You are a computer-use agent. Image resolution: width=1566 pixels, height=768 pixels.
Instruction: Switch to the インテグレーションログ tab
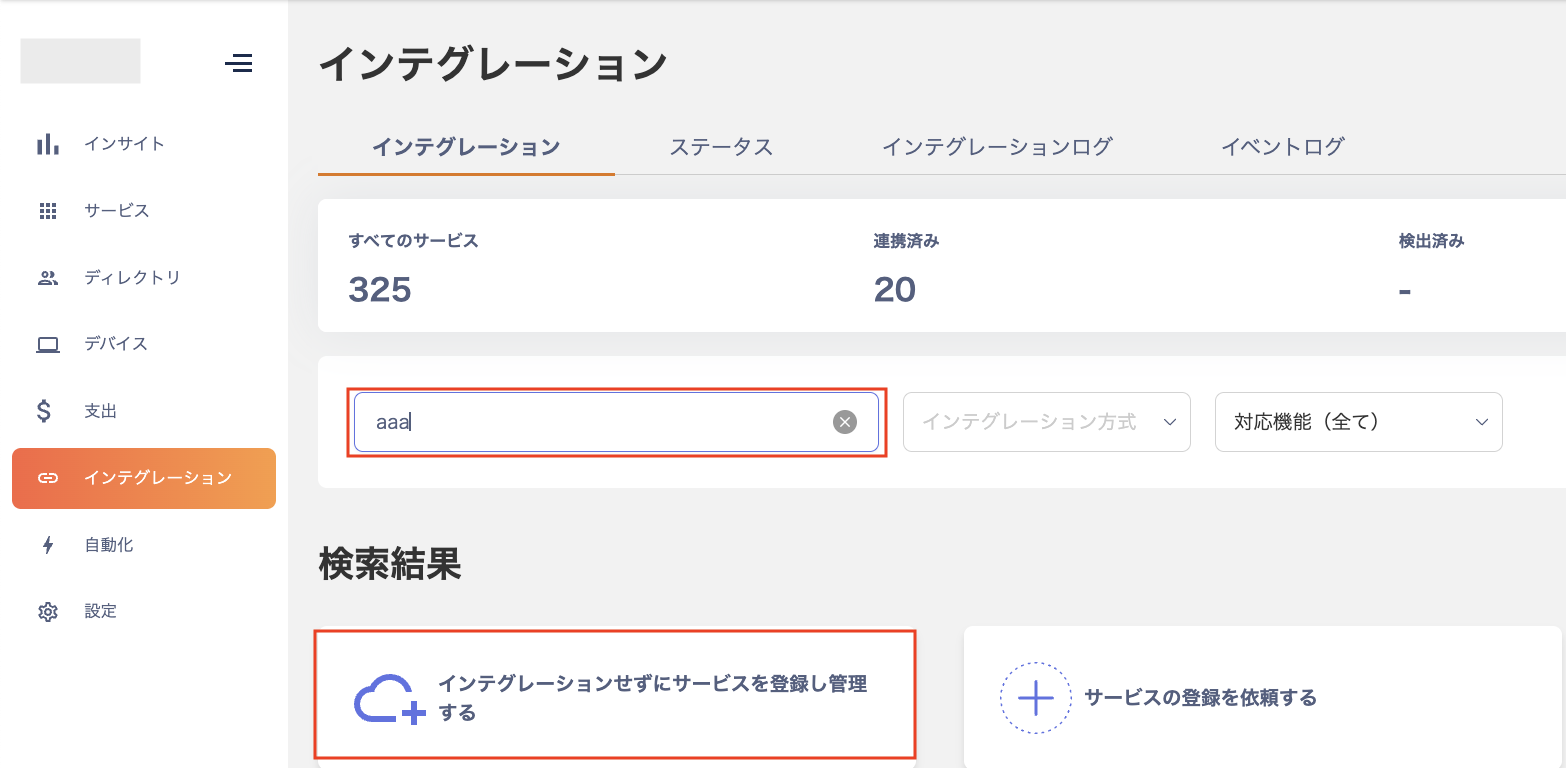pyautogui.click(x=997, y=147)
